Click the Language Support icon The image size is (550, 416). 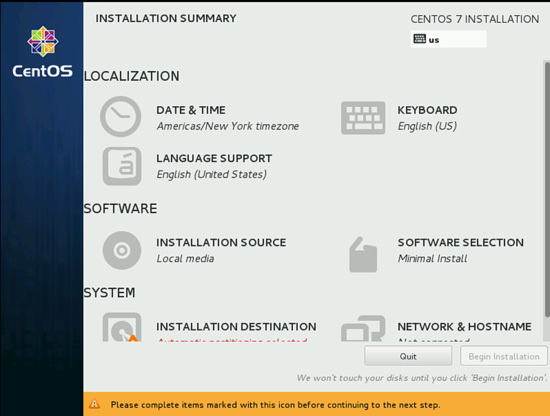[122, 166]
